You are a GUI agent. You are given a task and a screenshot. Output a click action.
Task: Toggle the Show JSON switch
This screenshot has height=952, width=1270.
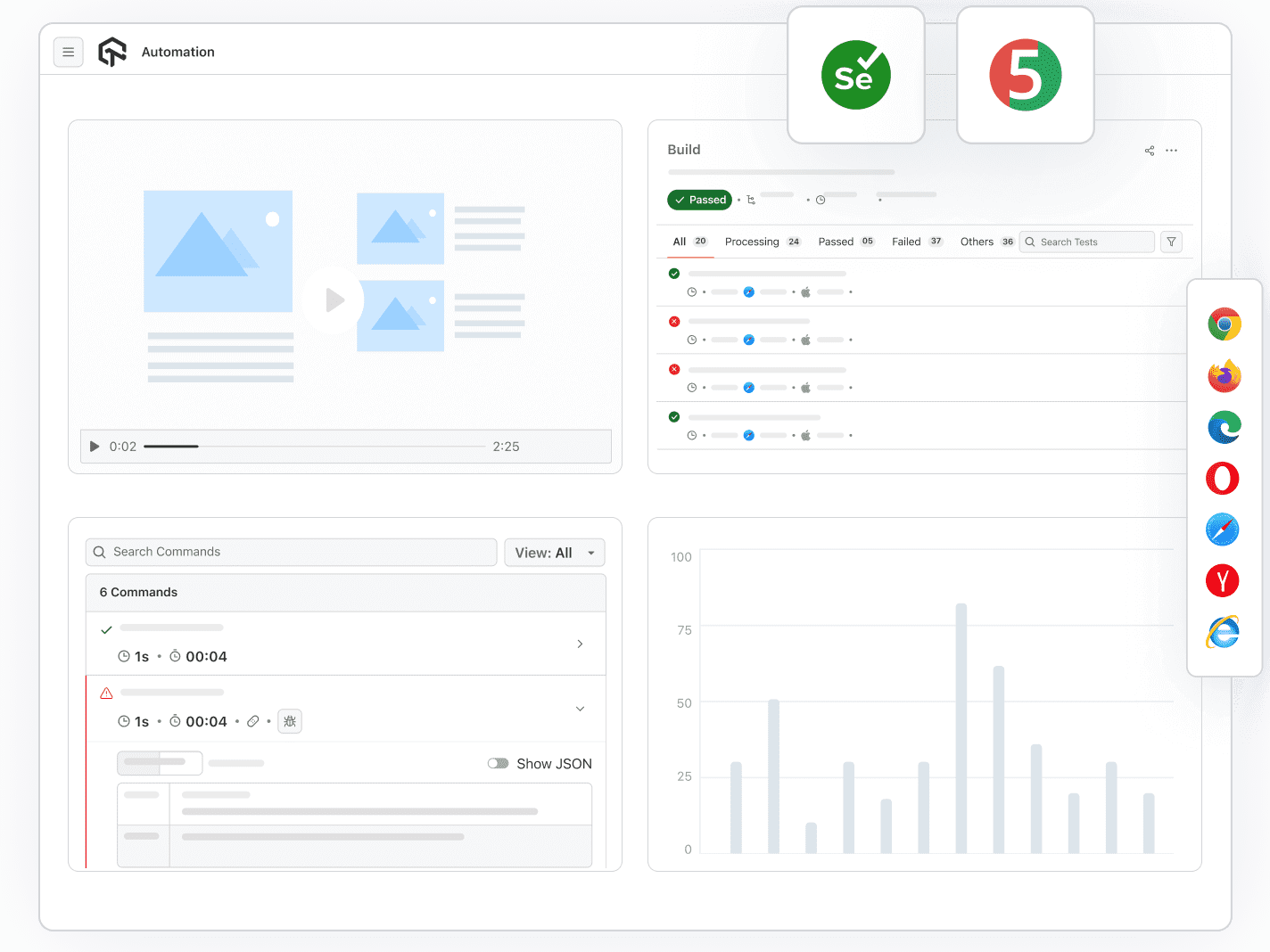(x=498, y=763)
